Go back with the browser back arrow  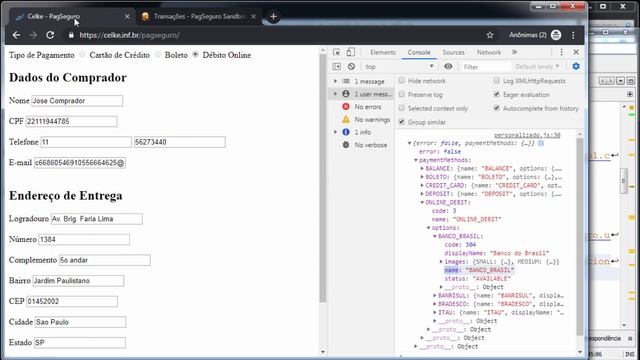tap(16, 35)
